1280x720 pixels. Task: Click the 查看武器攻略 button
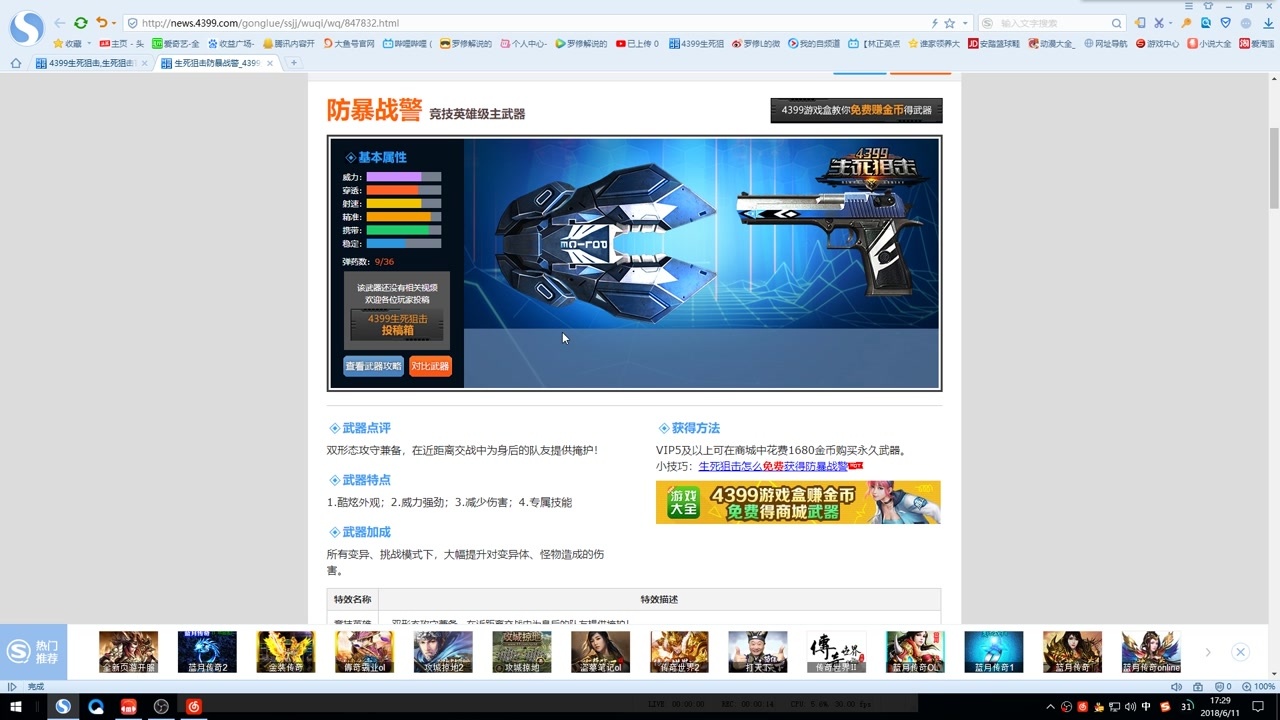[x=373, y=366]
